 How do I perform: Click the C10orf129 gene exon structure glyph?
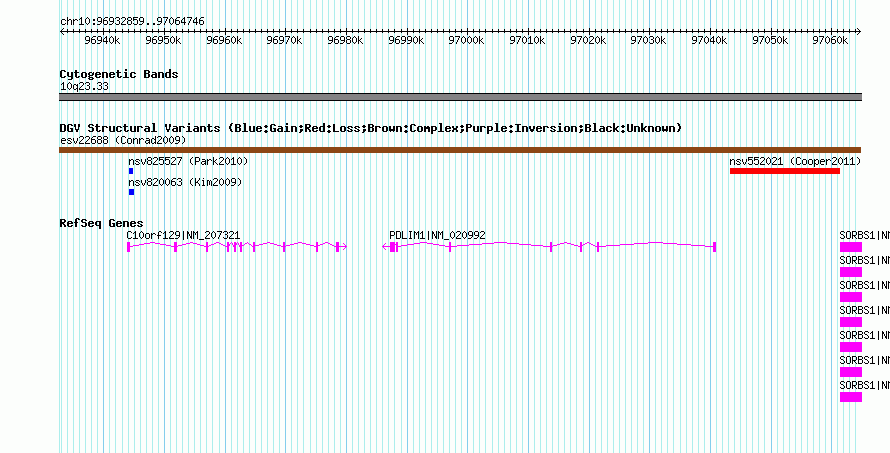(237, 246)
